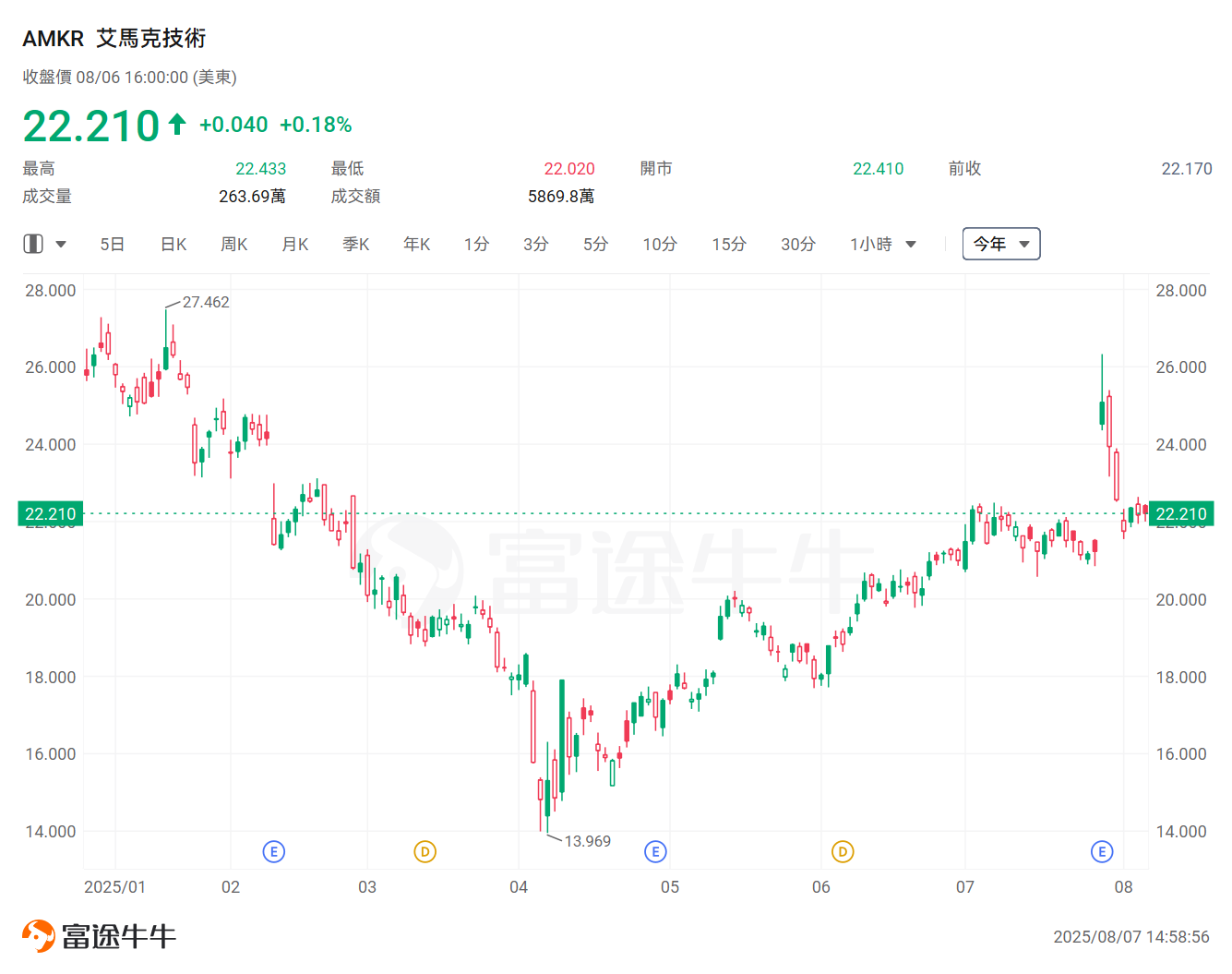The image size is (1232, 974).
Task: Click the AMKR 艾馬克技術 stock title
Action: click(116, 38)
